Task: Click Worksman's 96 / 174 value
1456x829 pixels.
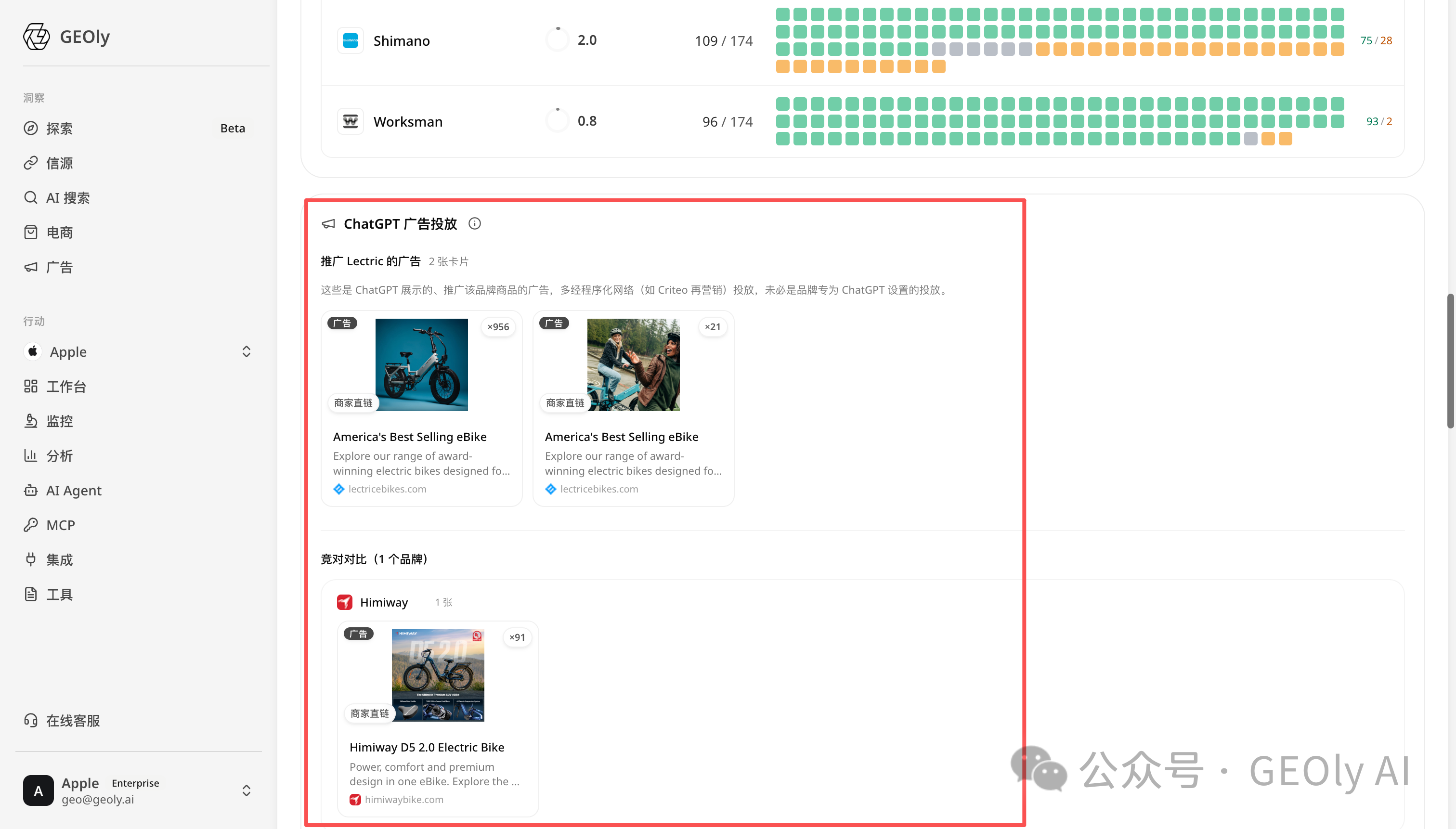Action: click(727, 122)
